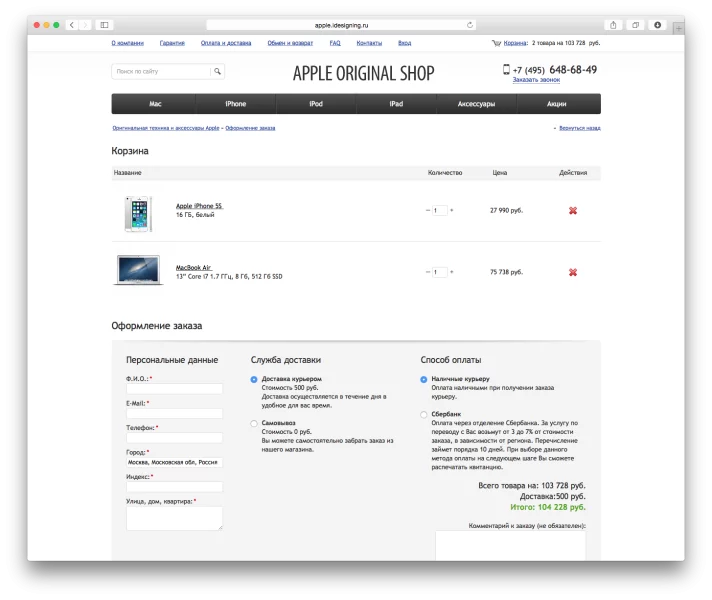The height and width of the screenshot is (600, 712).
Task: Click the 'Телефон' input field
Action: (174, 438)
